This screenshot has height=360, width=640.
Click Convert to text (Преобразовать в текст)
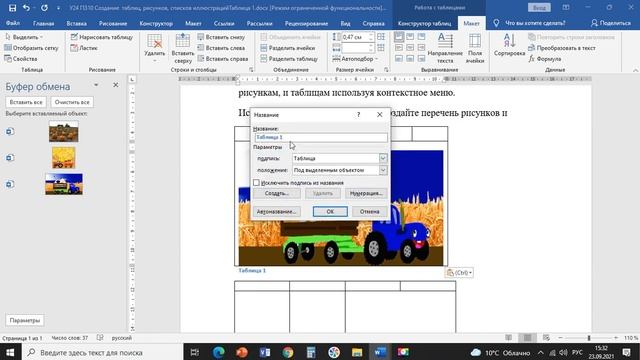tap(562, 48)
